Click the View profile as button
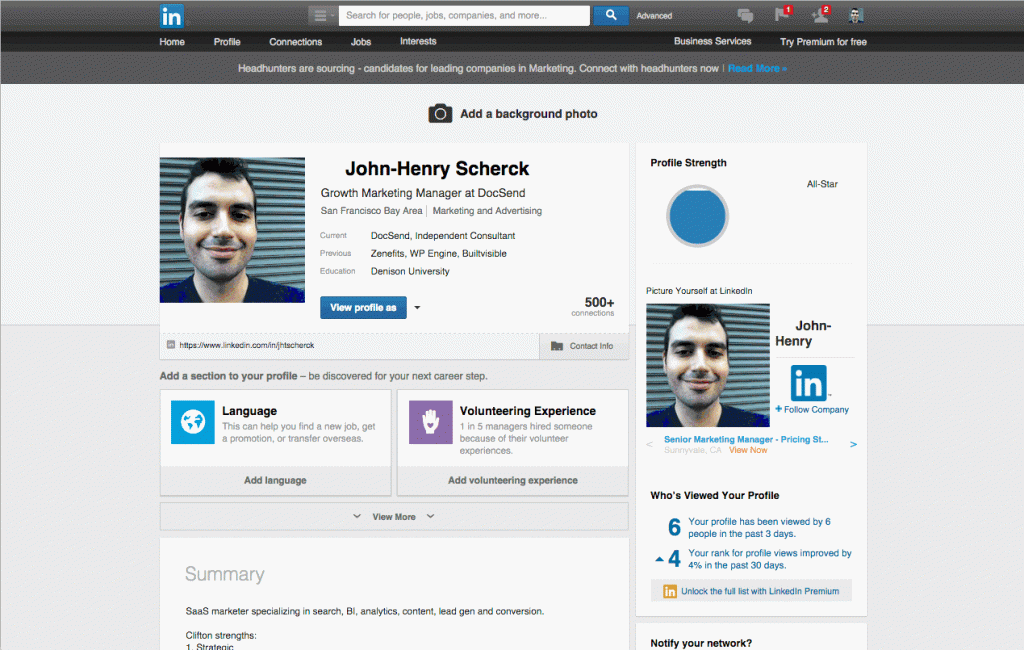1024x650 pixels. pos(363,308)
